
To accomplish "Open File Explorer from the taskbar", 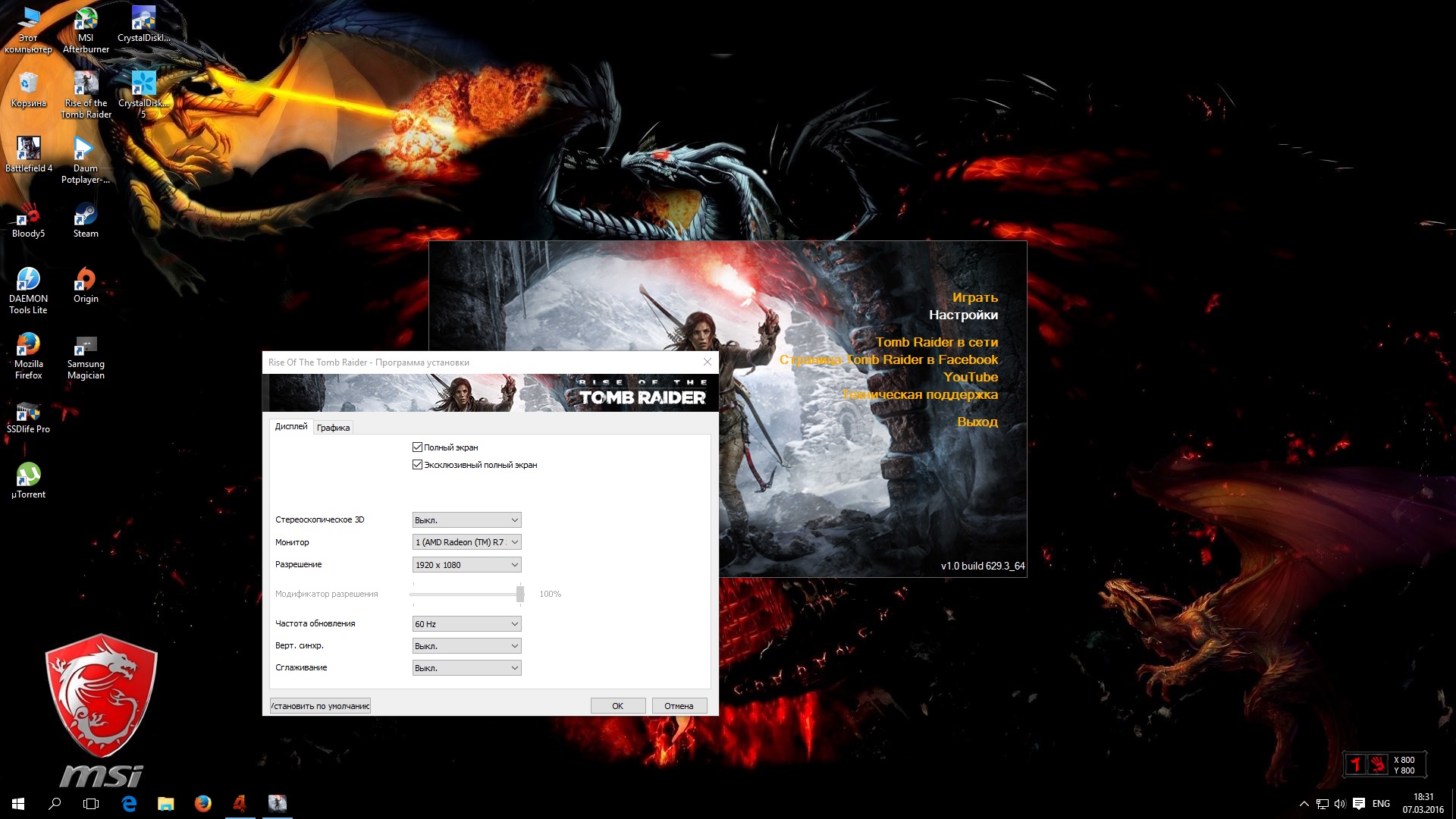I will click(165, 803).
